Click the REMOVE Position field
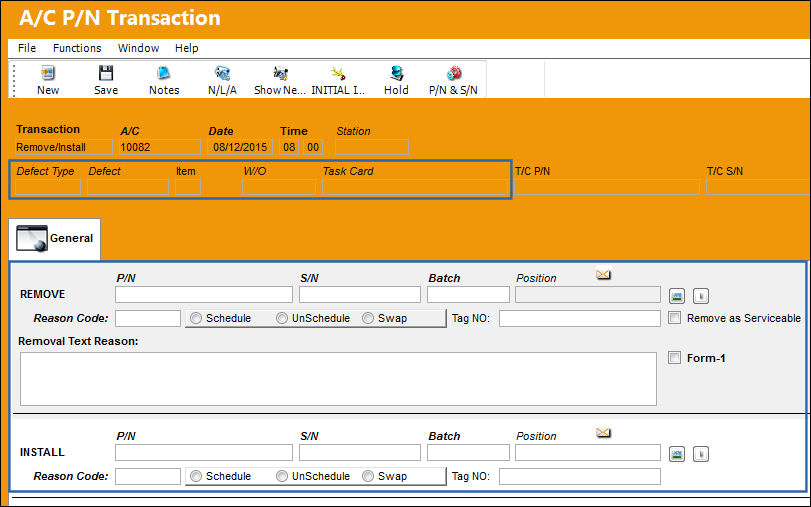 point(588,294)
